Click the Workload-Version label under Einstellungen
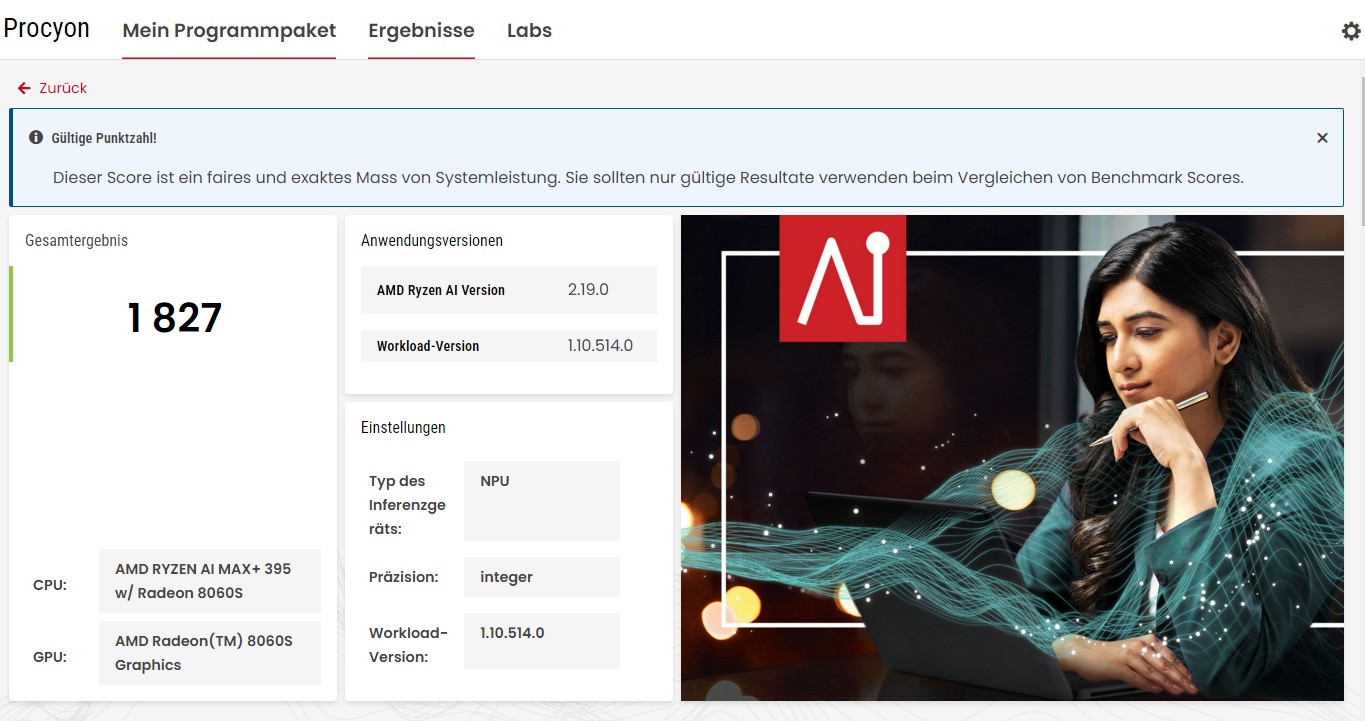Image resolution: width=1365 pixels, height=721 pixels. click(409, 645)
